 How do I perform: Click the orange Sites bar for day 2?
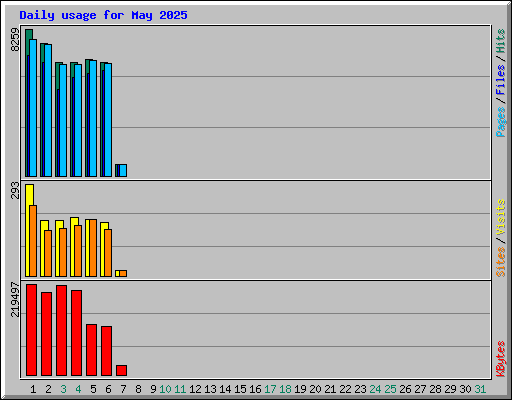tap(48, 253)
